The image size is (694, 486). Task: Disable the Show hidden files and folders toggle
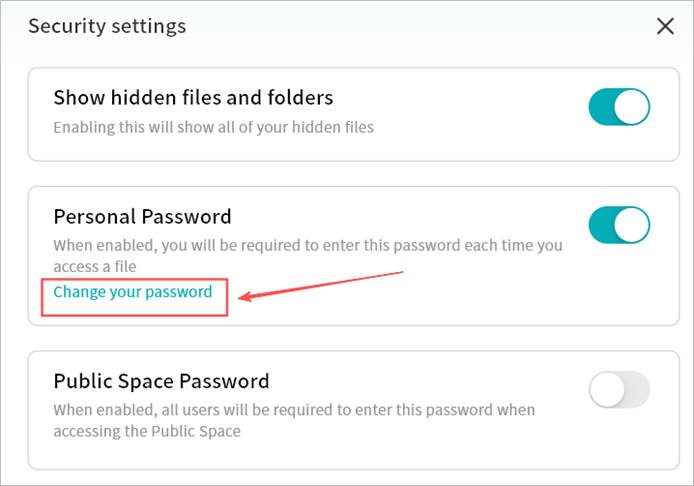(619, 107)
